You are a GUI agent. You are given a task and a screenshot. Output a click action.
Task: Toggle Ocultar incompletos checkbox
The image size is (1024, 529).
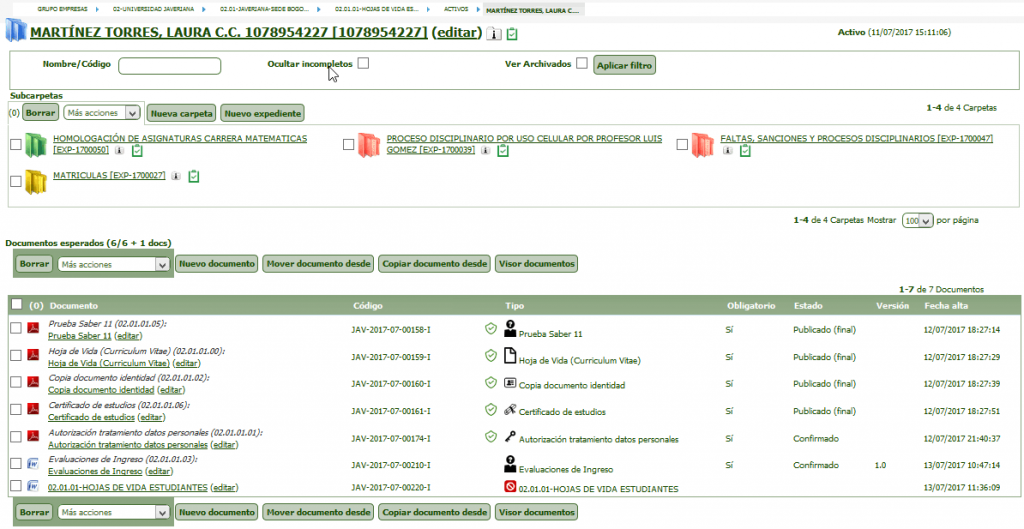363,63
